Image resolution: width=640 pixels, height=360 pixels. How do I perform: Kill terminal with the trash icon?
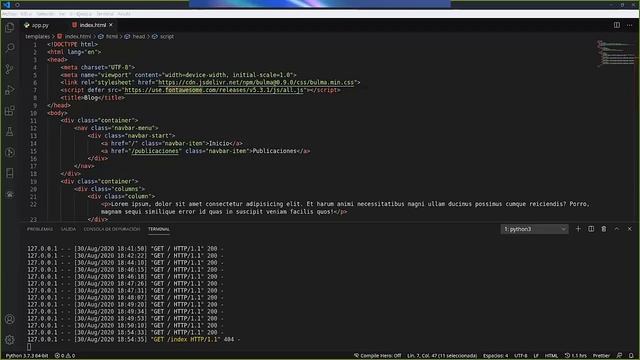click(x=604, y=229)
